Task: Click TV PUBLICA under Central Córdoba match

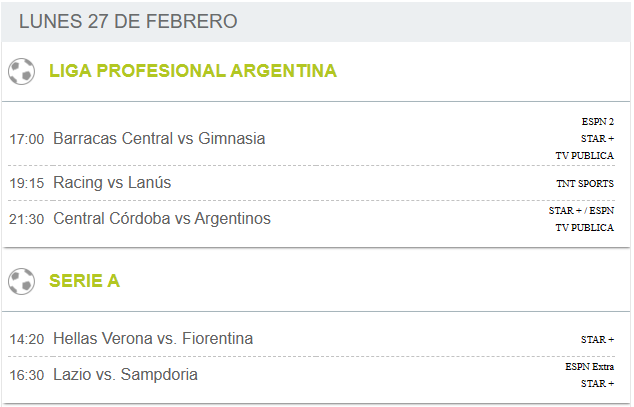Action: click(x=585, y=228)
